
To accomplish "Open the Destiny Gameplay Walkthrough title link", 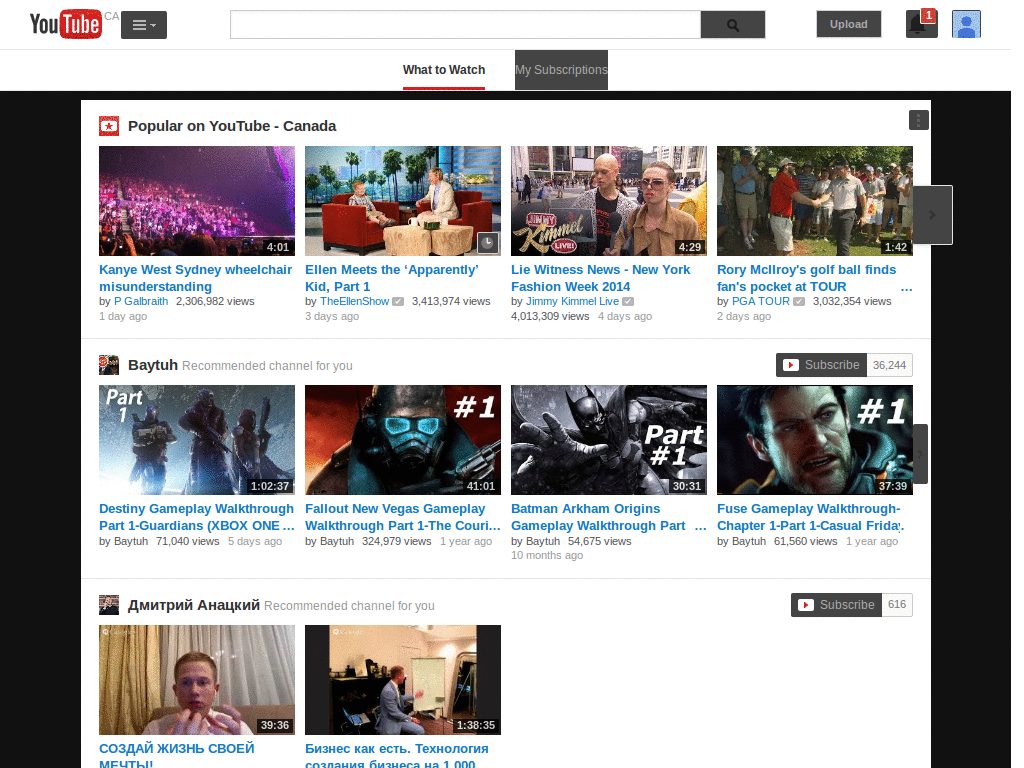I will (197, 517).
